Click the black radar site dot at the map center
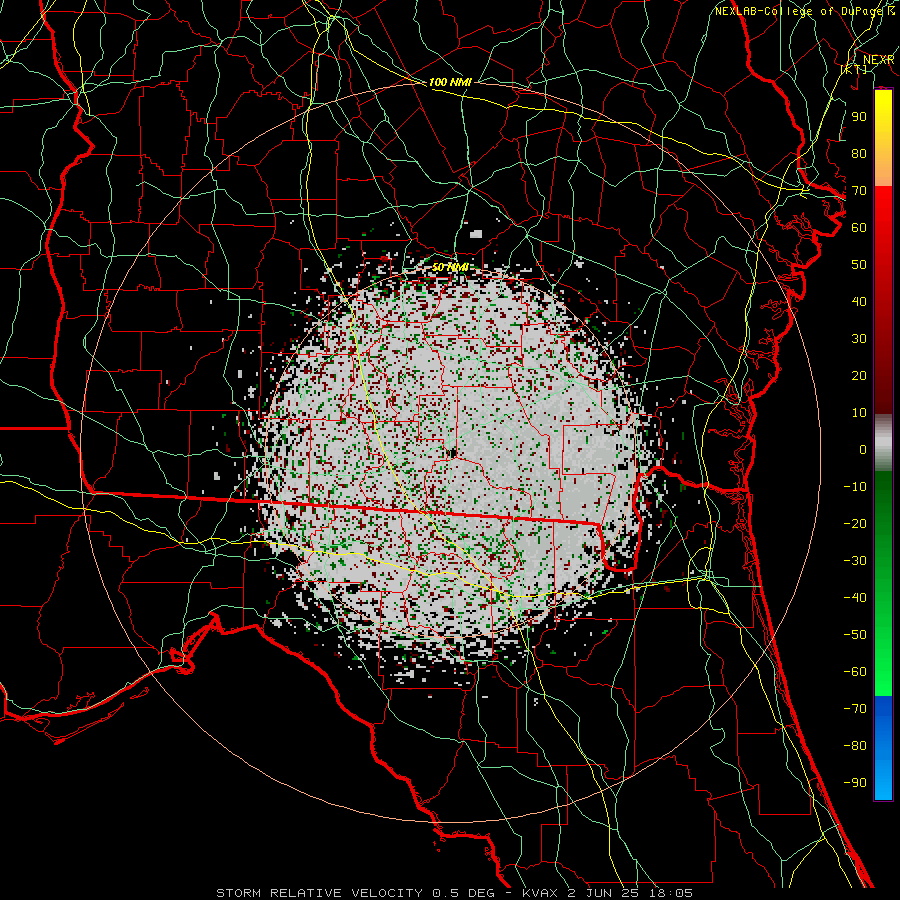This screenshot has height=900, width=900. click(x=453, y=453)
